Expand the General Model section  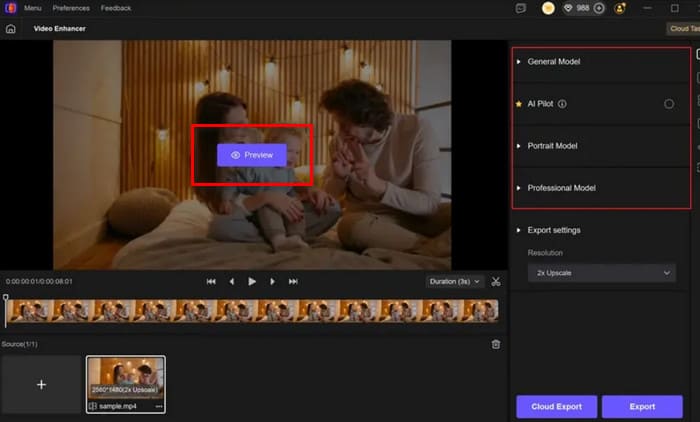[x=554, y=62]
